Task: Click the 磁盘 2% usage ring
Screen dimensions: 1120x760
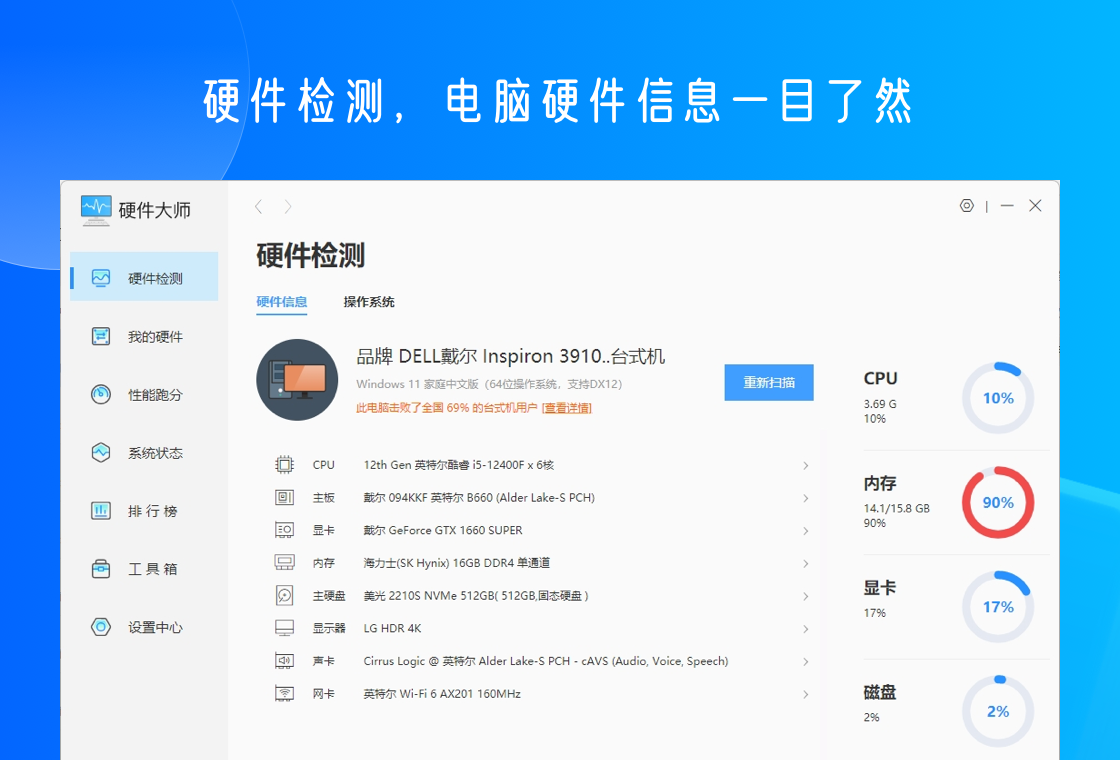Action: (998, 711)
